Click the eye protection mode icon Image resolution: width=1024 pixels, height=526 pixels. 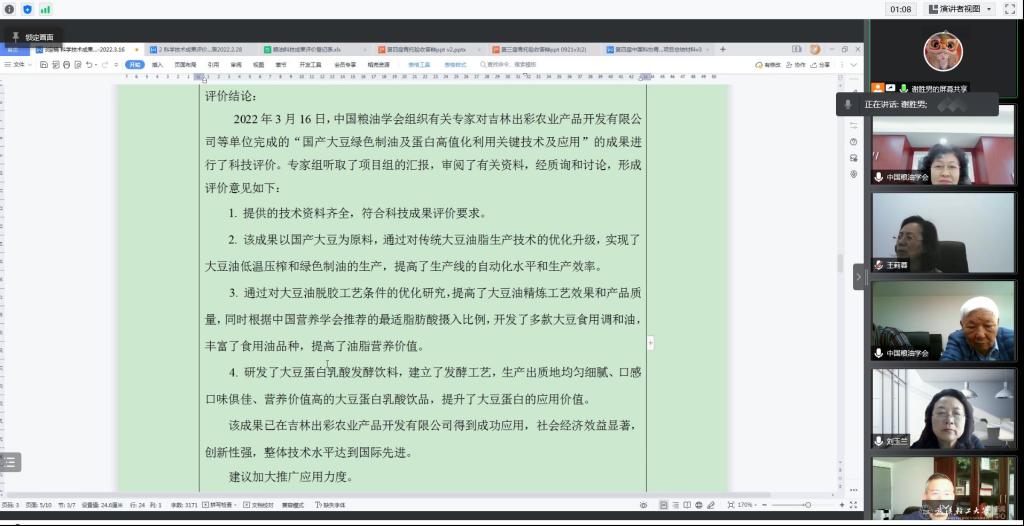(x=644, y=505)
